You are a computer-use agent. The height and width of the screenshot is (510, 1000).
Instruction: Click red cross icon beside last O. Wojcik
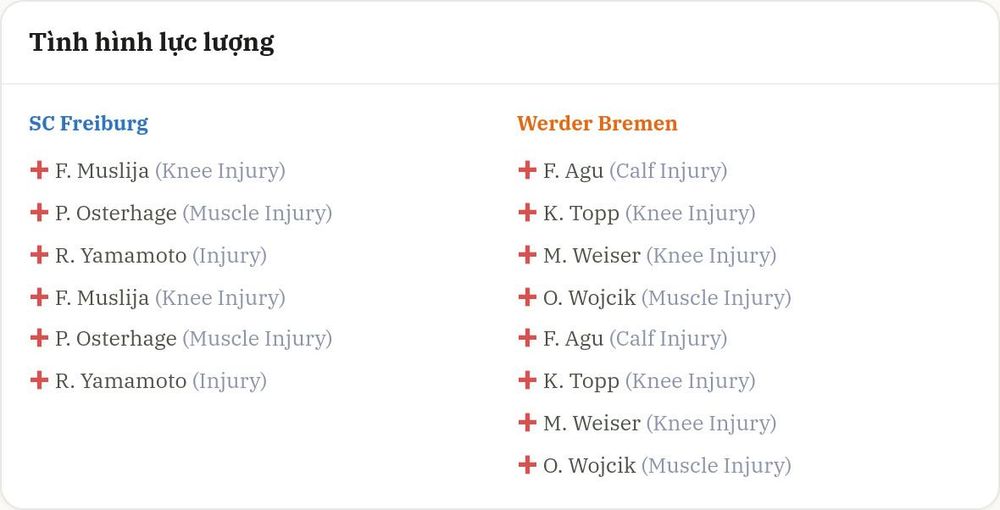coord(527,465)
